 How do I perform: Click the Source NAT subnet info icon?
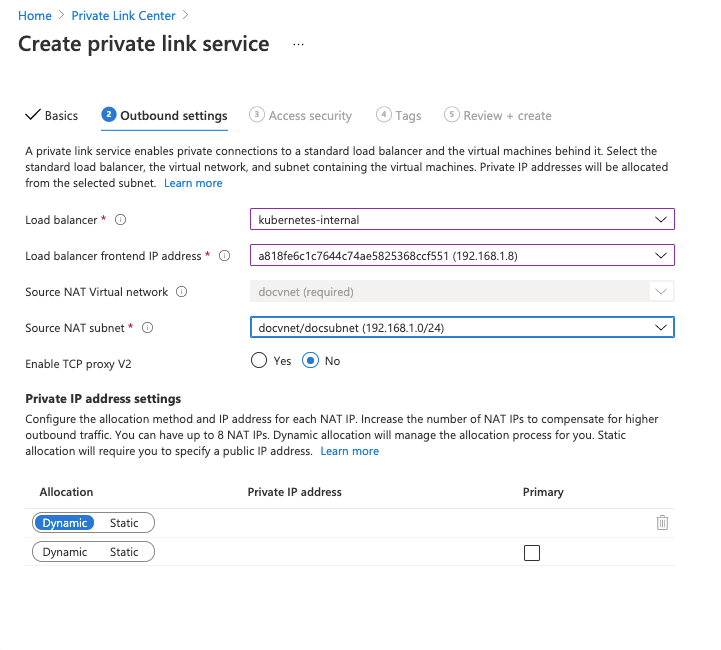pos(147,328)
